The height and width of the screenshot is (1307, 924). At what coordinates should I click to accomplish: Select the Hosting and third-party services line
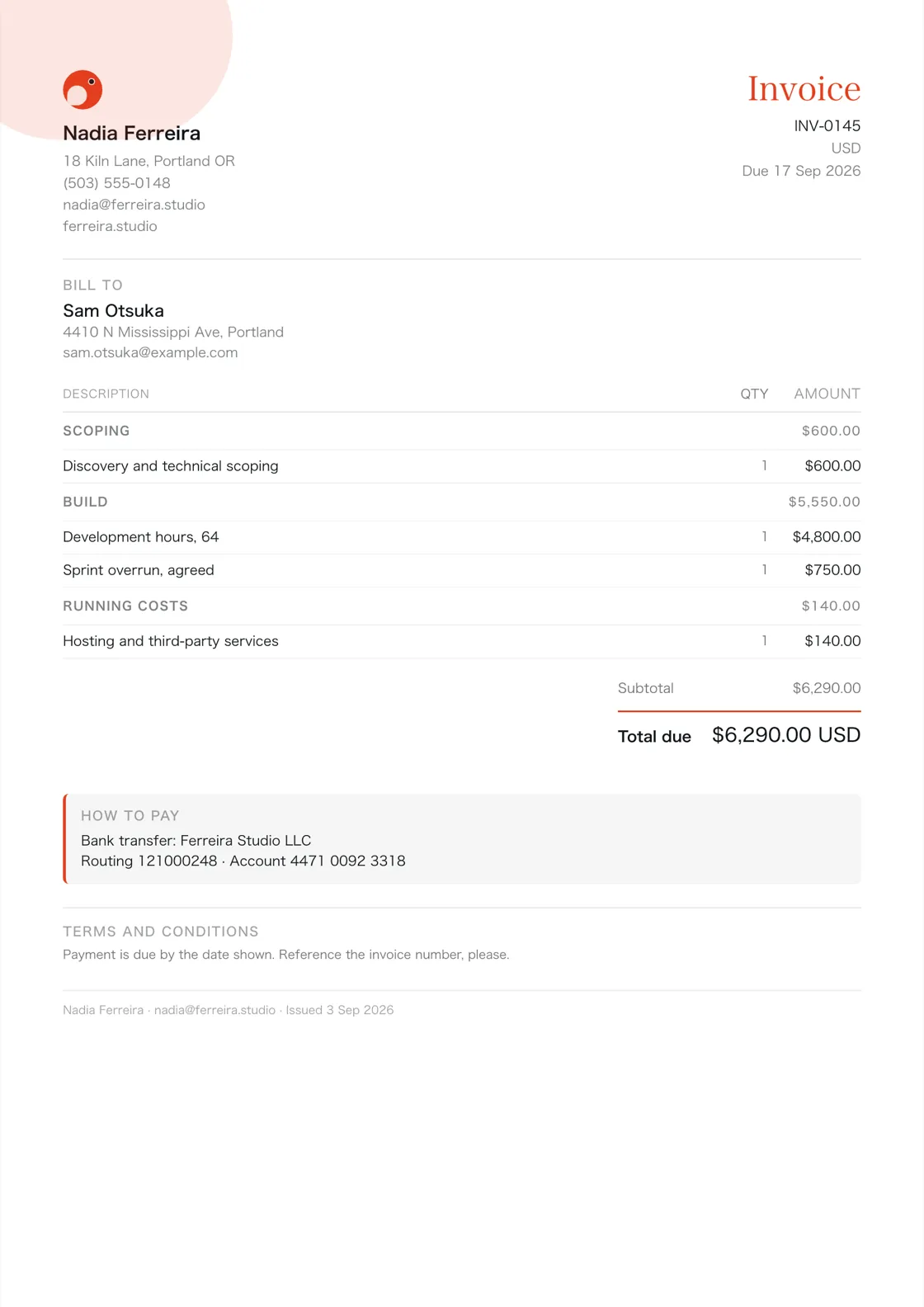pyautogui.click(x=171, y=641)
